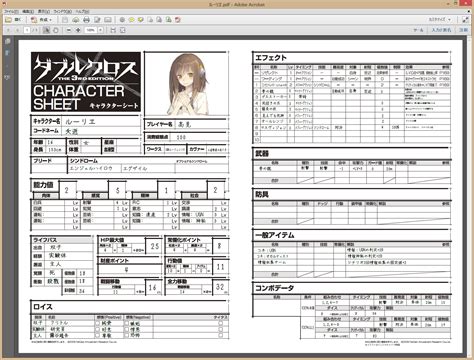This screenshot has height=360, width=474.
Task: Open the ヘルプ (Help) menu
Action: click(x=82, y=11)
